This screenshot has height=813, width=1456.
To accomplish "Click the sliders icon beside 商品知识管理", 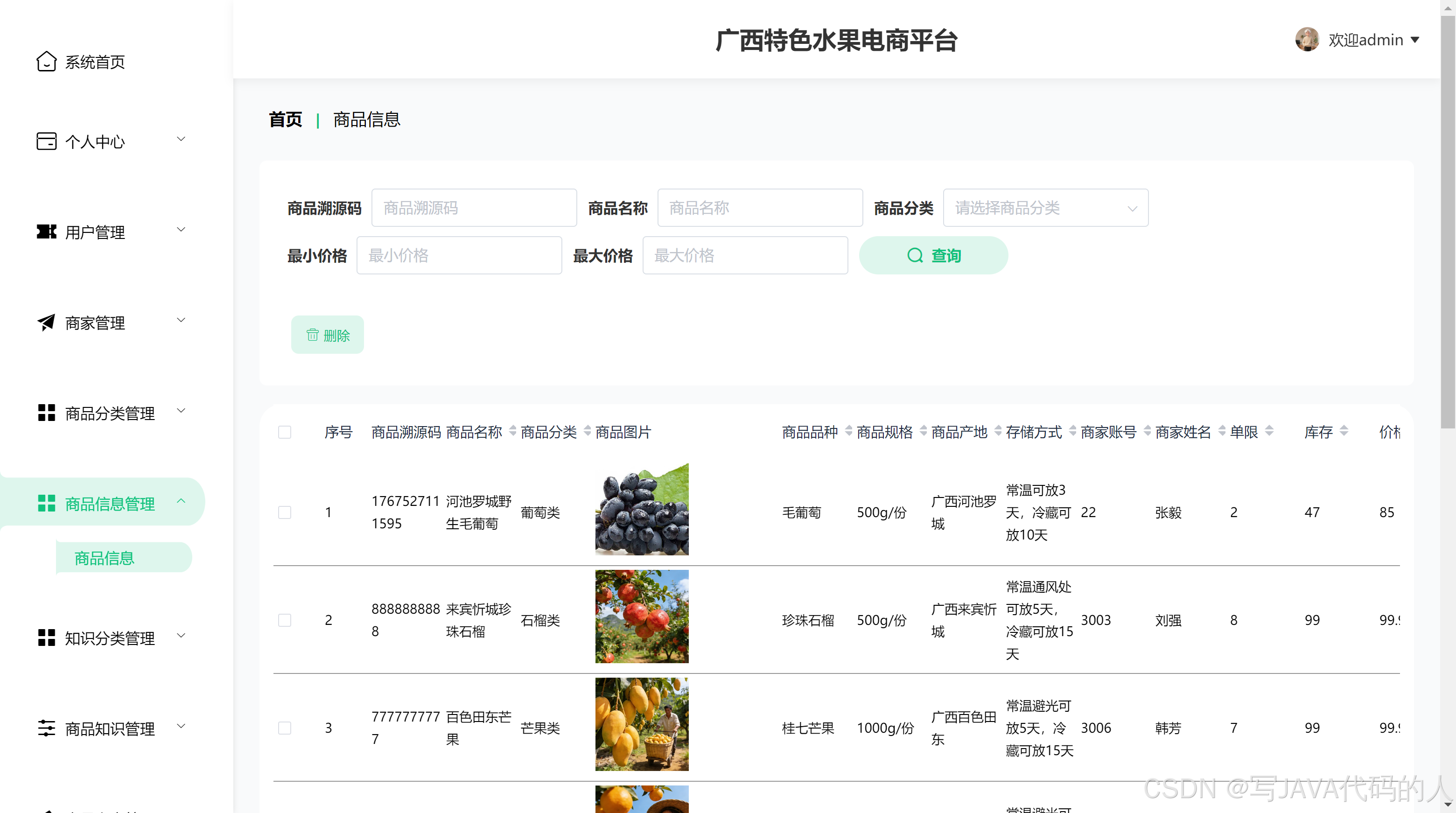I will [x=46, y=728].
